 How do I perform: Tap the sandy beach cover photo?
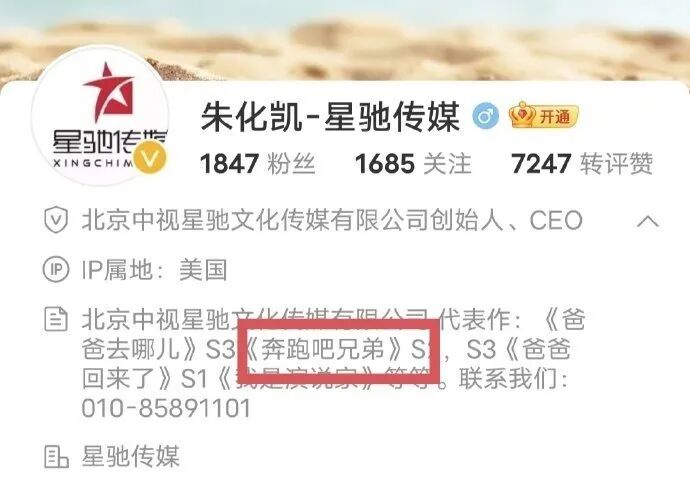coord(345,40)
